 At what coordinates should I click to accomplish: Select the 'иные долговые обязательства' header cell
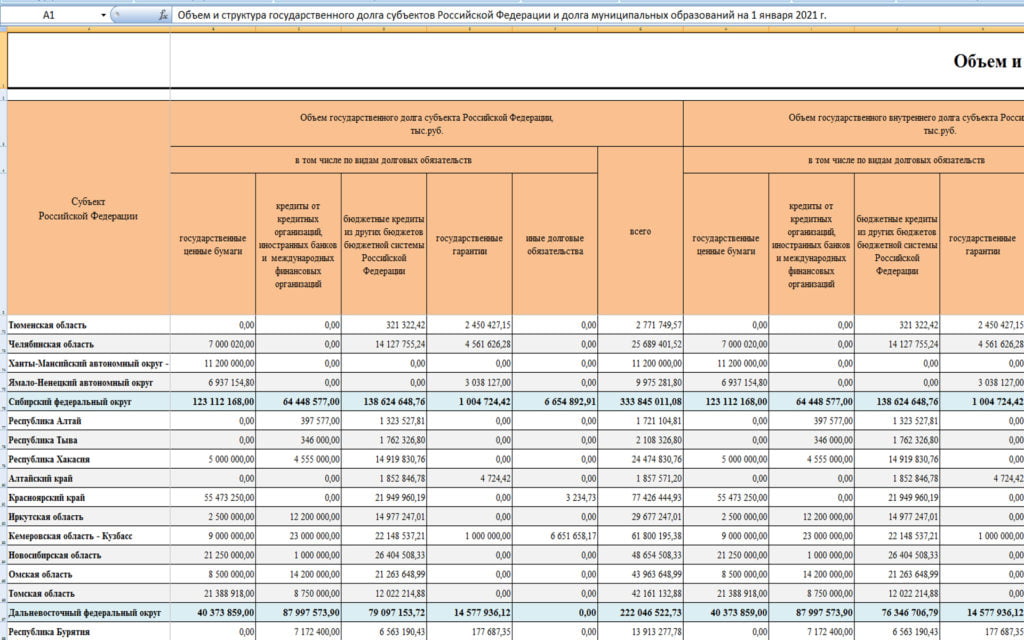pyautogui.click(x=554, y=244)
